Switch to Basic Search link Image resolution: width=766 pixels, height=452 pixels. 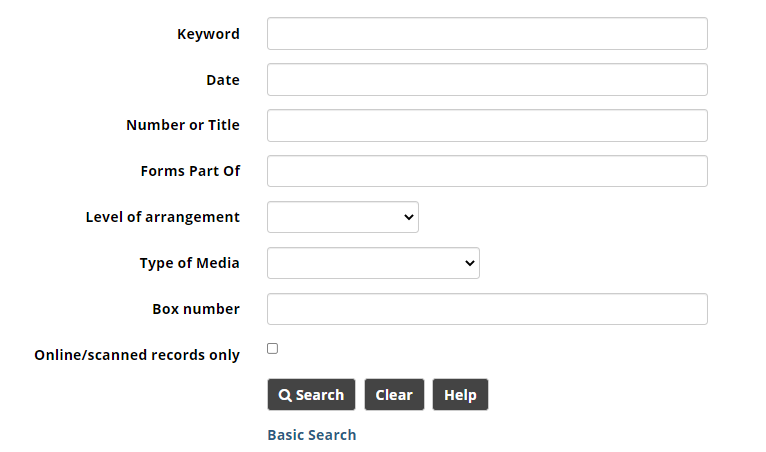point(312,435)
